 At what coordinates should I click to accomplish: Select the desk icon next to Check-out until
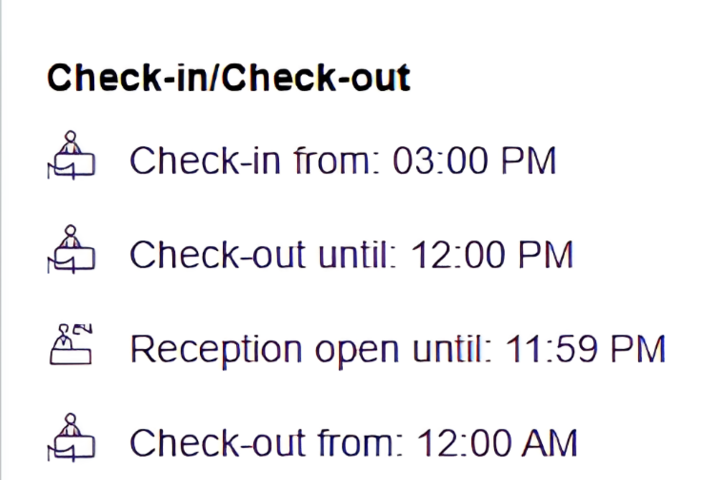pyautogui.click(x=71, y=249)
